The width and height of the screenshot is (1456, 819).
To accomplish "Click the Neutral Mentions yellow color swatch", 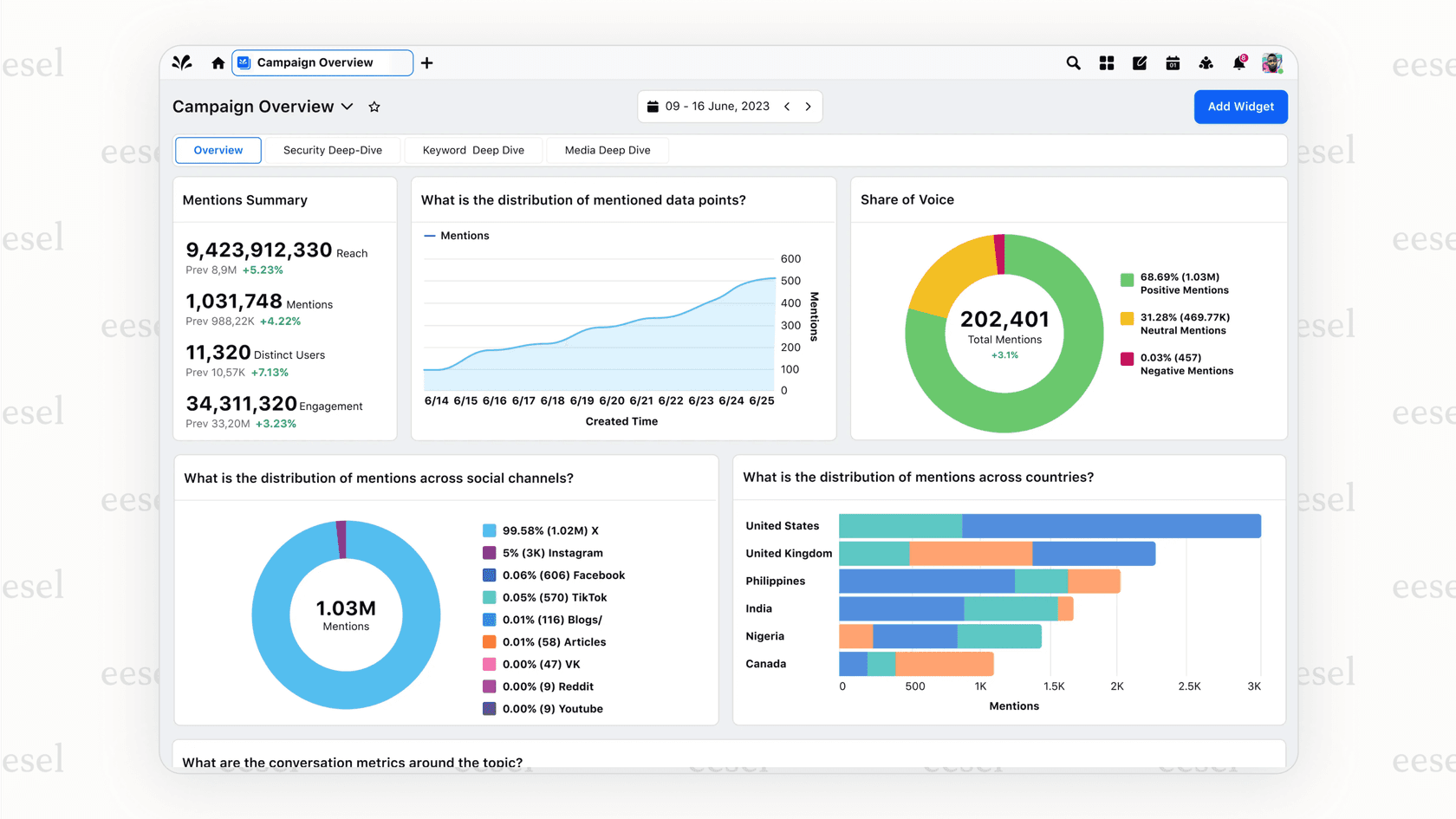I will [x=1127, y=320].
